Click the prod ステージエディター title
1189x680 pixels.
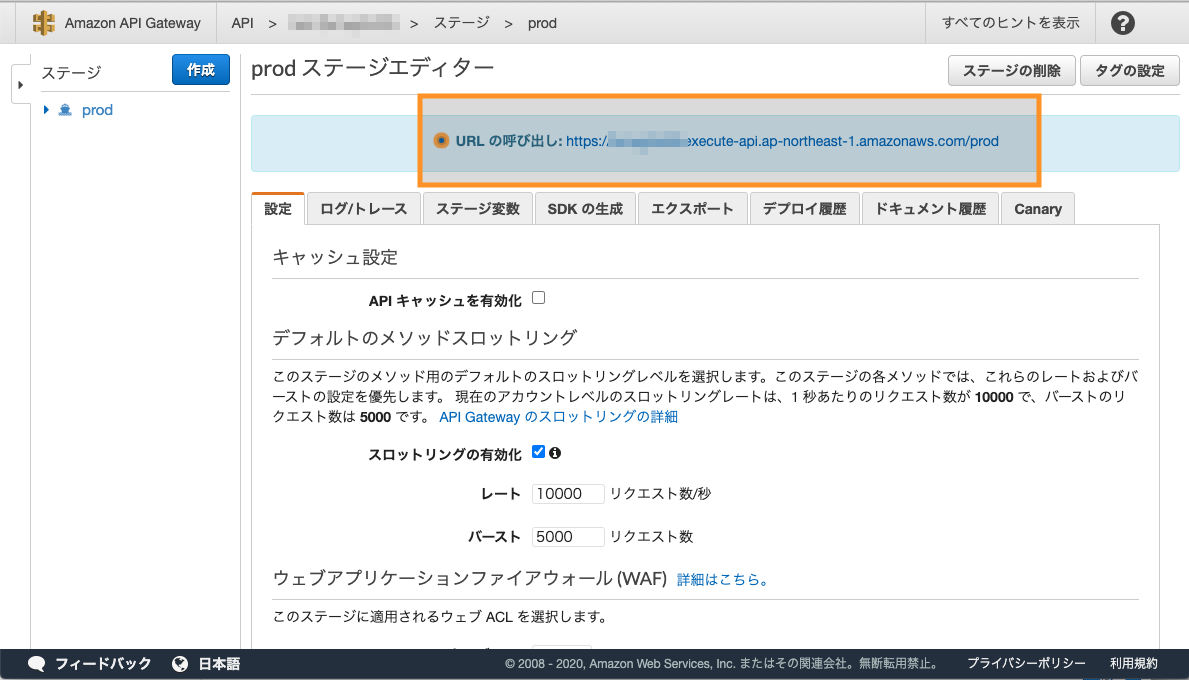372,68
